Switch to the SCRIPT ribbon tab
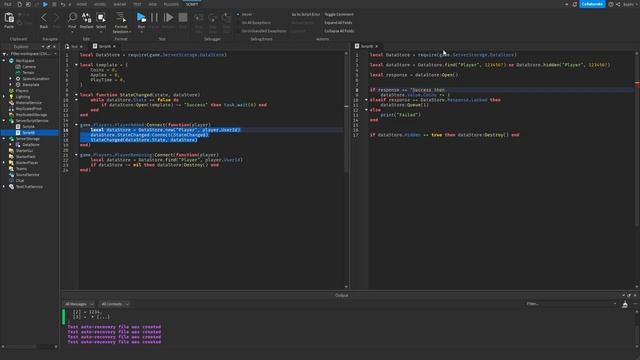 click(x=192, y=4)
